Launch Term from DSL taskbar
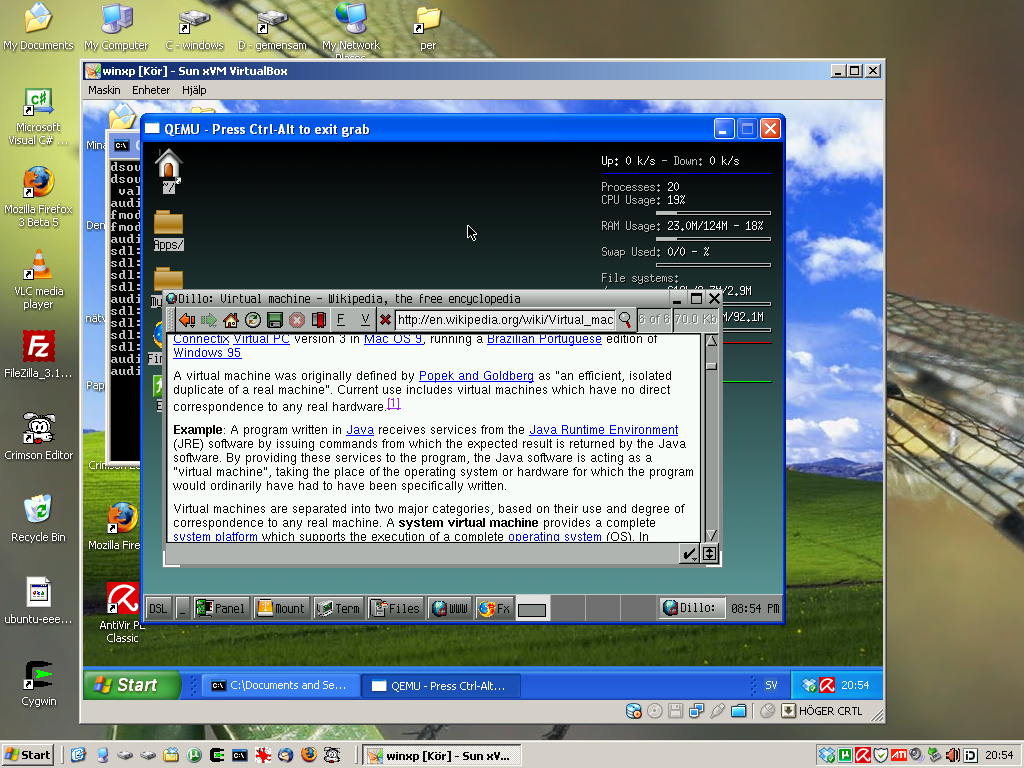This screenshot has height=768, width=1024. 338,609
